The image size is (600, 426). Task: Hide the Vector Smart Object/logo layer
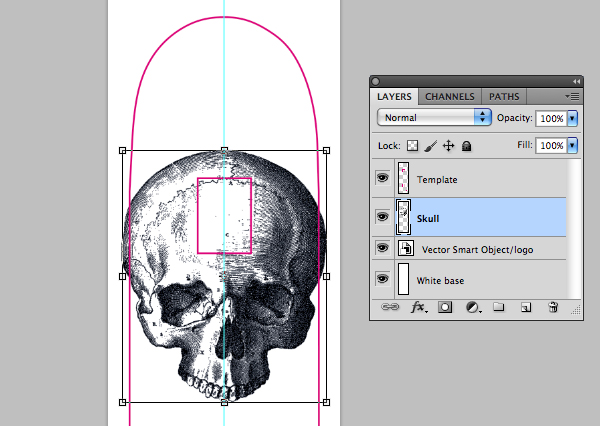(x=382, y=248)
